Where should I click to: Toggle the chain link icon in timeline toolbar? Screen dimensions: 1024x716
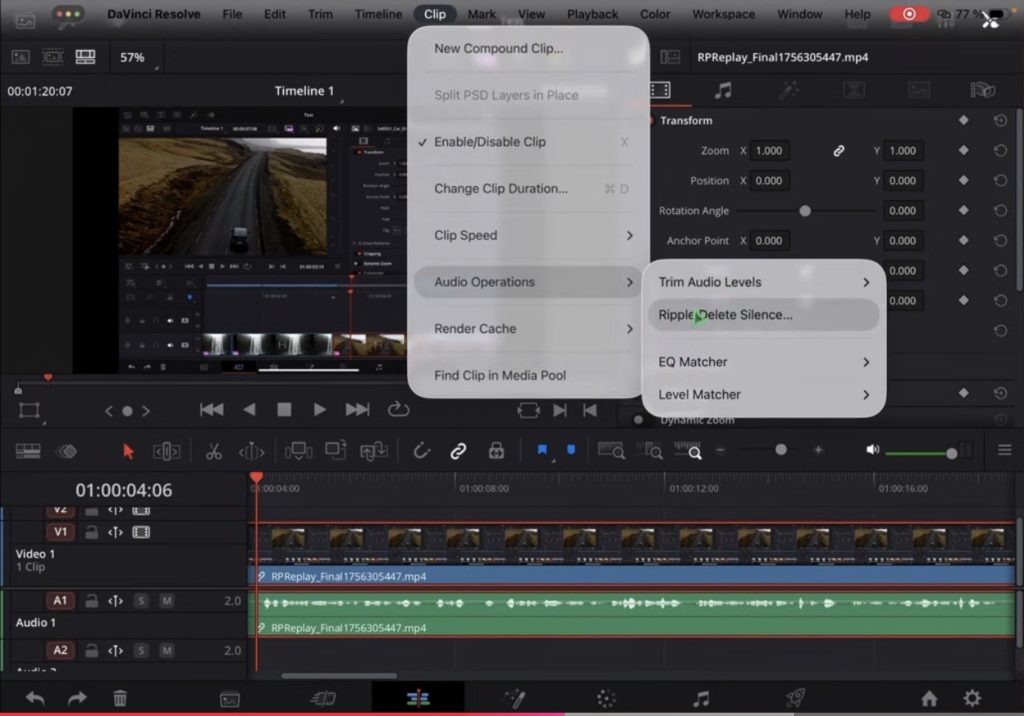pos(458,451)
